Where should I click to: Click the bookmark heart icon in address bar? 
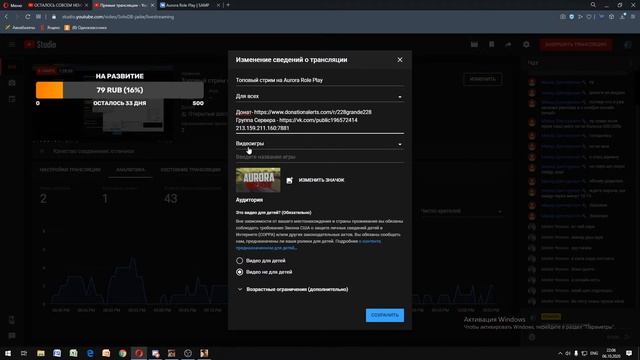[589, 17]
